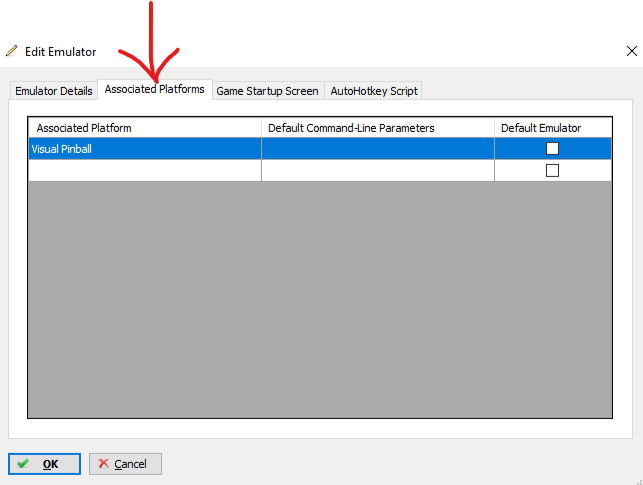Close the Edit Emulator dialog window
This screenshot has height=485, width=643.
pyautogui.click(x=630, y=50)
